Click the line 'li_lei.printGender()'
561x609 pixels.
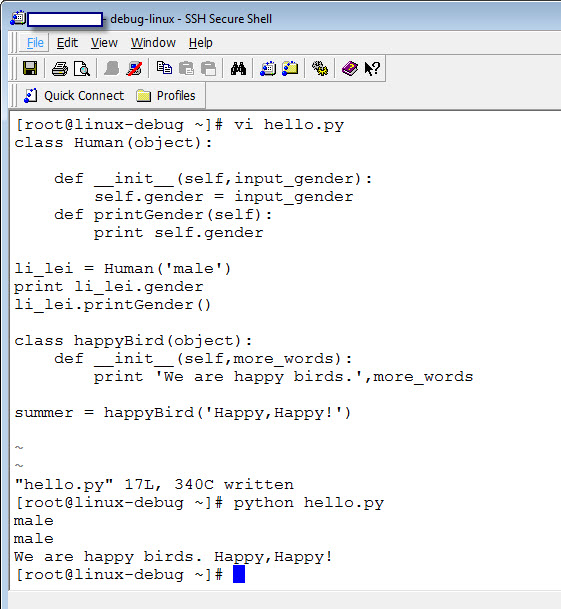tap(113, 305)
